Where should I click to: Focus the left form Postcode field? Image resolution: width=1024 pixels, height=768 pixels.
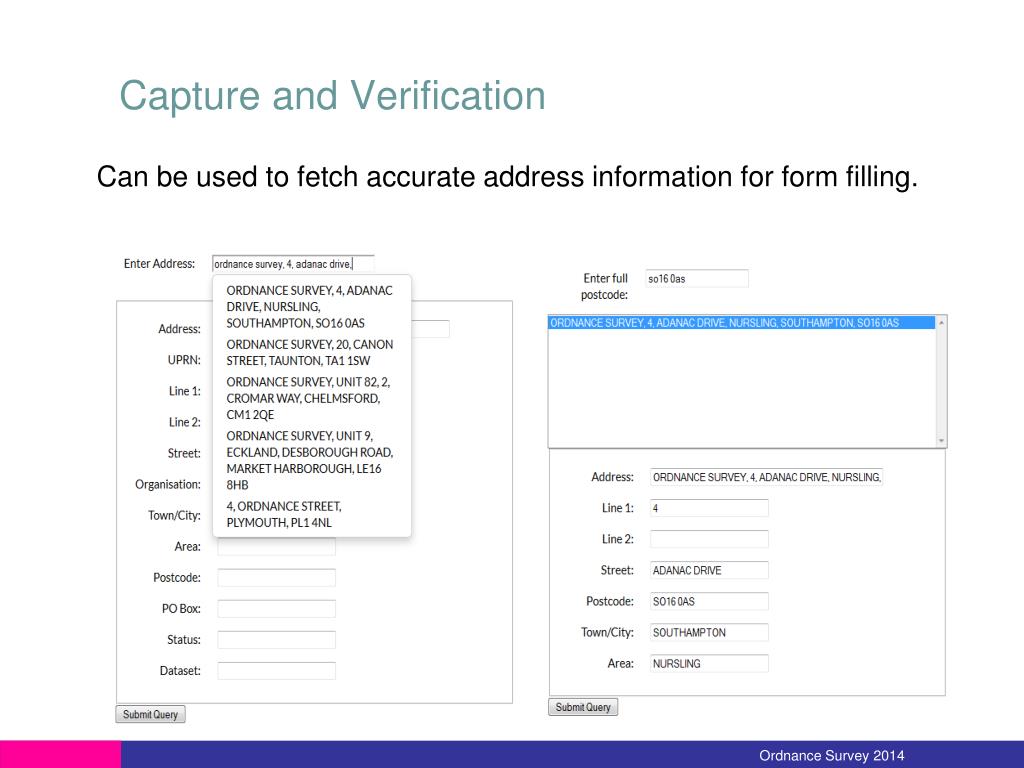[x=276, y=578]
